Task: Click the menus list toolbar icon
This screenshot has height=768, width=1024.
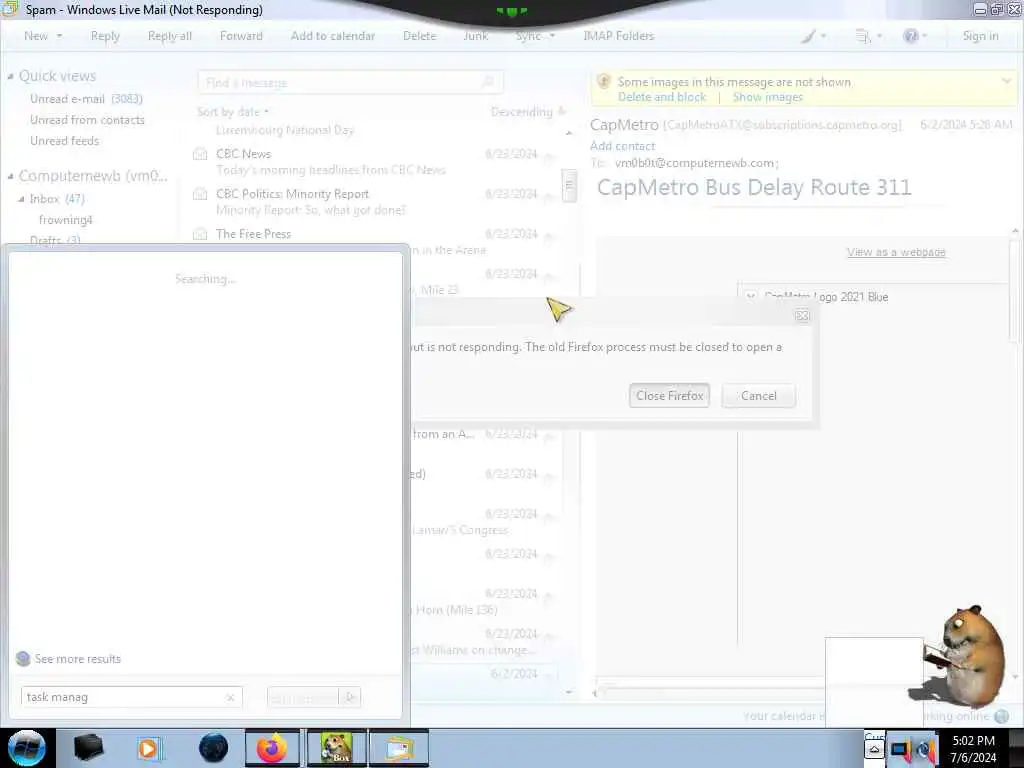Action: point(863,37)
